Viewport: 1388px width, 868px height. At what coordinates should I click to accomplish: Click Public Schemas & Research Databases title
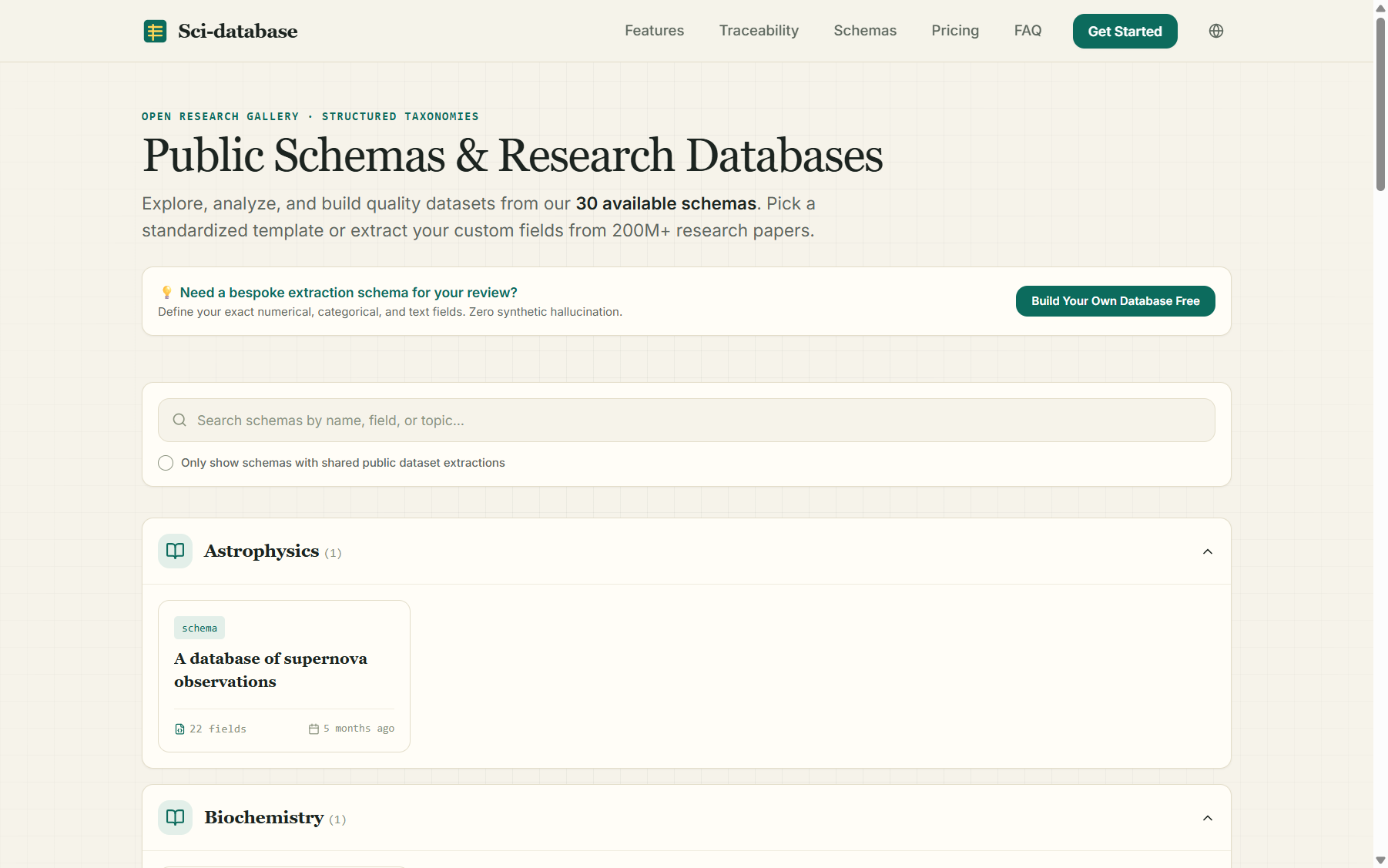tap(512, 156)
